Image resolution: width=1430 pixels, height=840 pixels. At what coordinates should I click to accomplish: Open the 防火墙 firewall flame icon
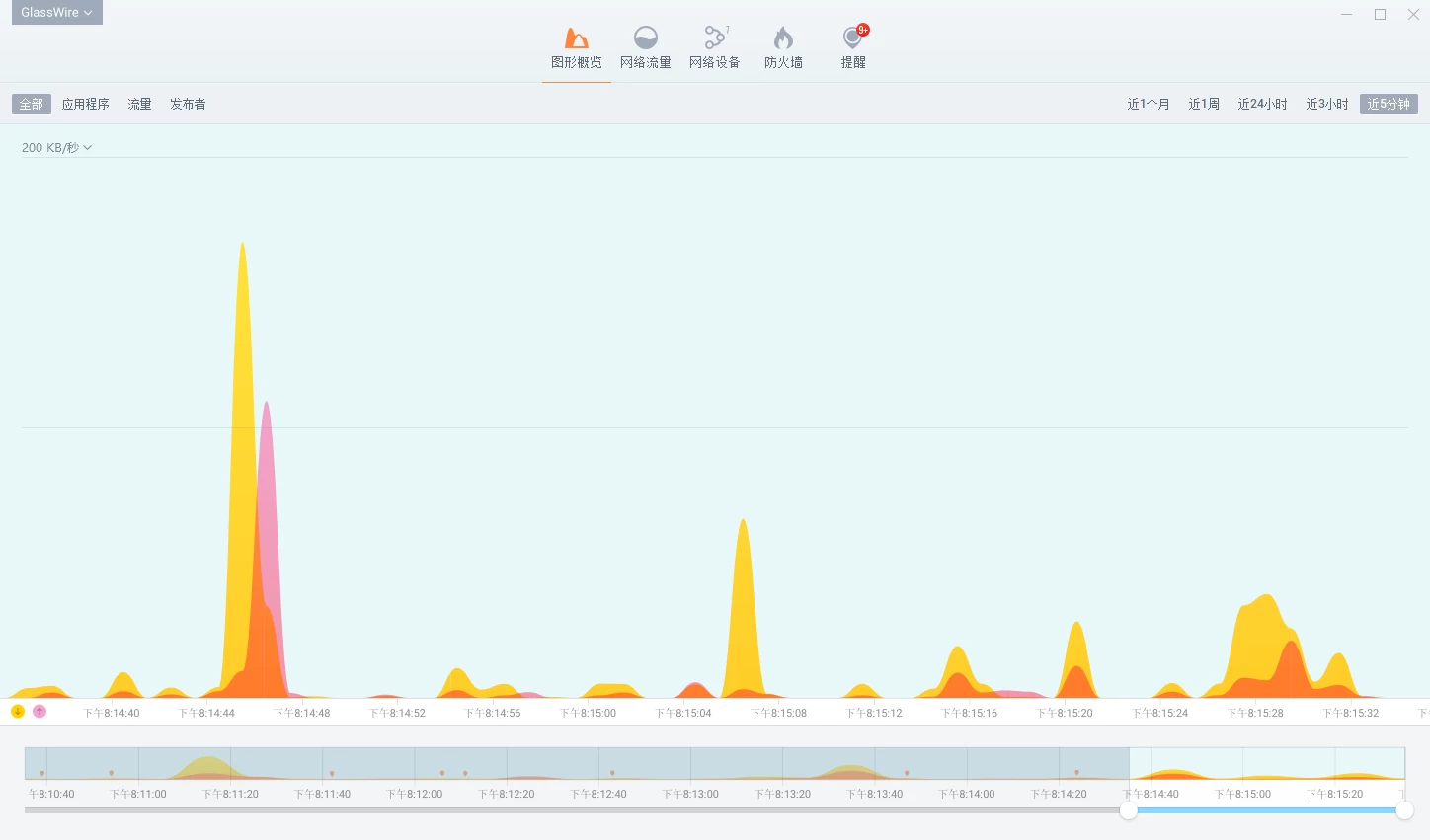point(783,39)
